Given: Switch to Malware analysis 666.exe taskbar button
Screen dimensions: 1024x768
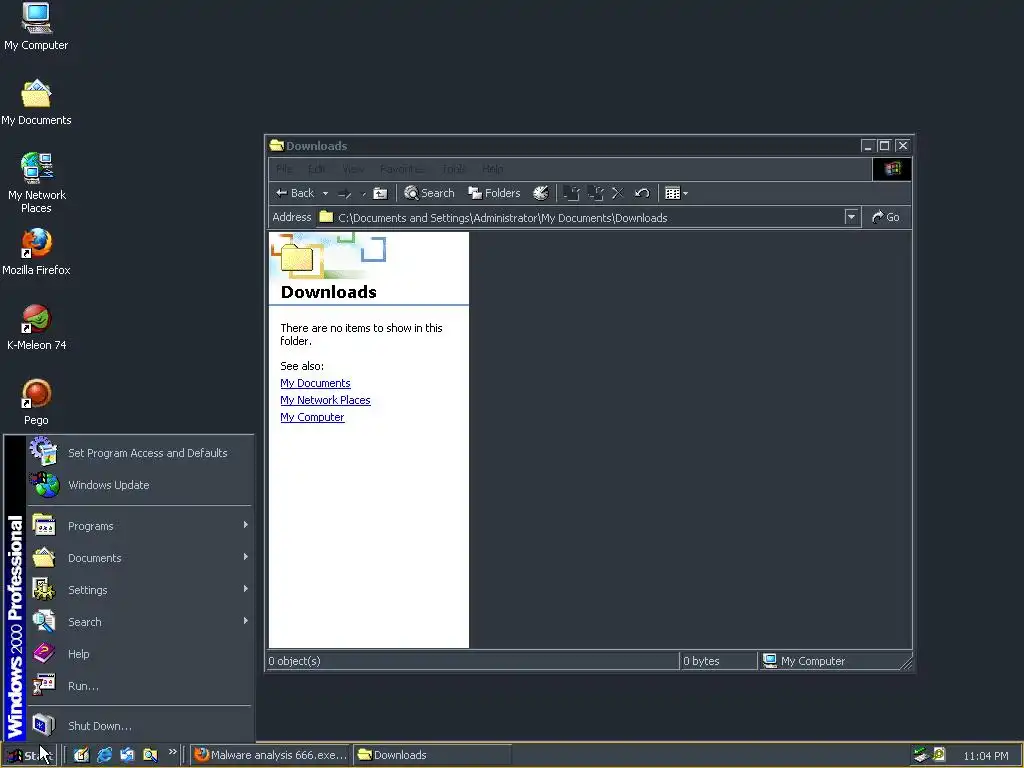Looking at the screenshot, I should (x=270, y=755).
